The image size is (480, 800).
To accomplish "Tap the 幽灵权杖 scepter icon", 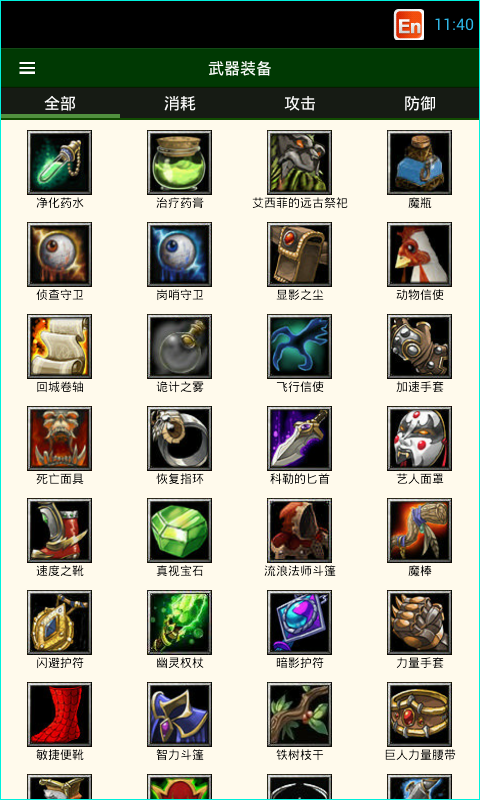I will click(180, 622).
